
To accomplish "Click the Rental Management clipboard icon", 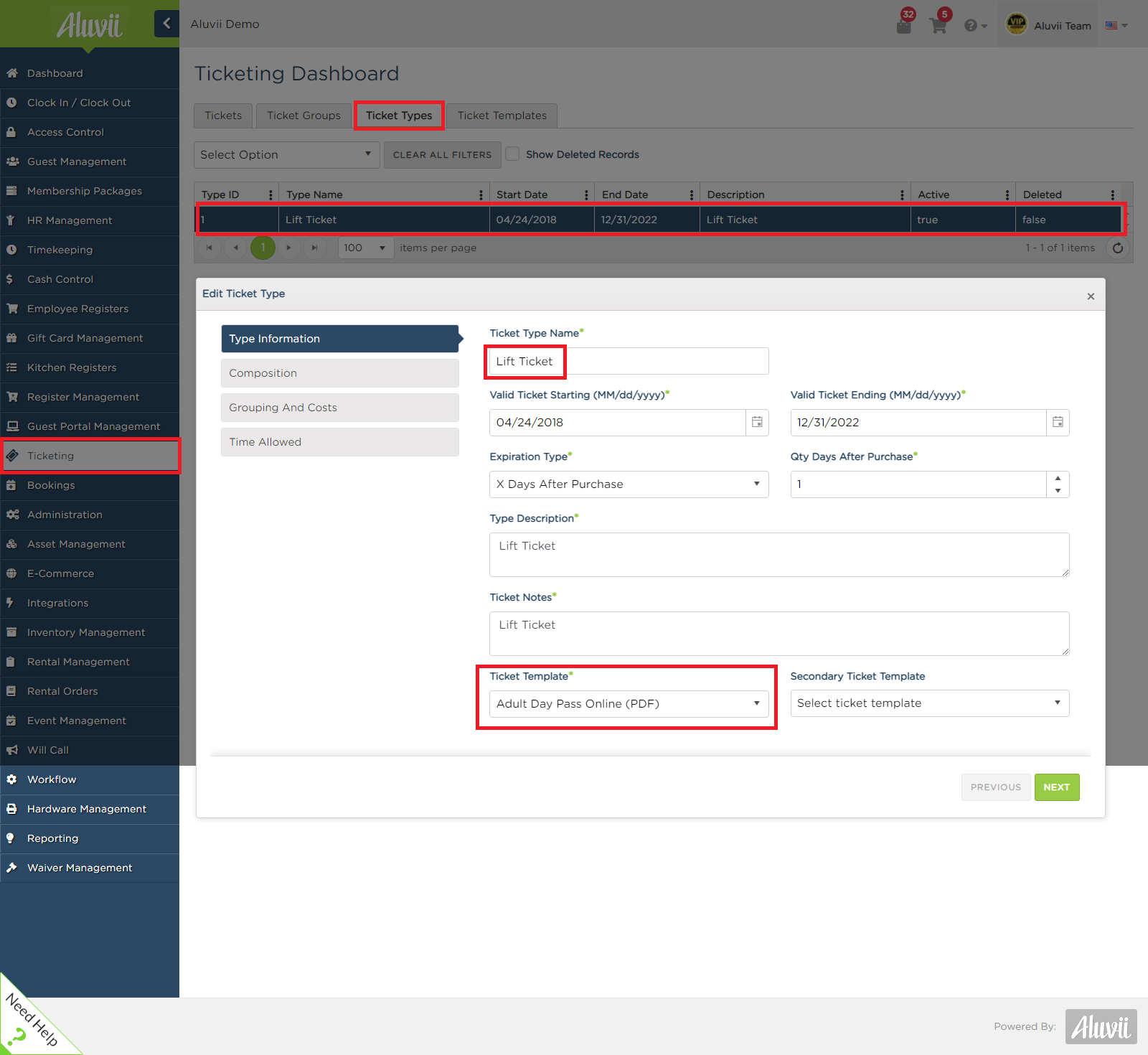I will (x=11, y=662).
